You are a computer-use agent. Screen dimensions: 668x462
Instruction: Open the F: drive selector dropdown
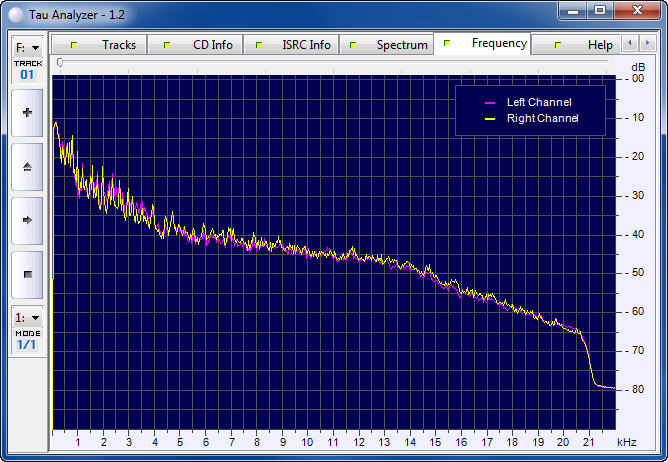point(27,47)
